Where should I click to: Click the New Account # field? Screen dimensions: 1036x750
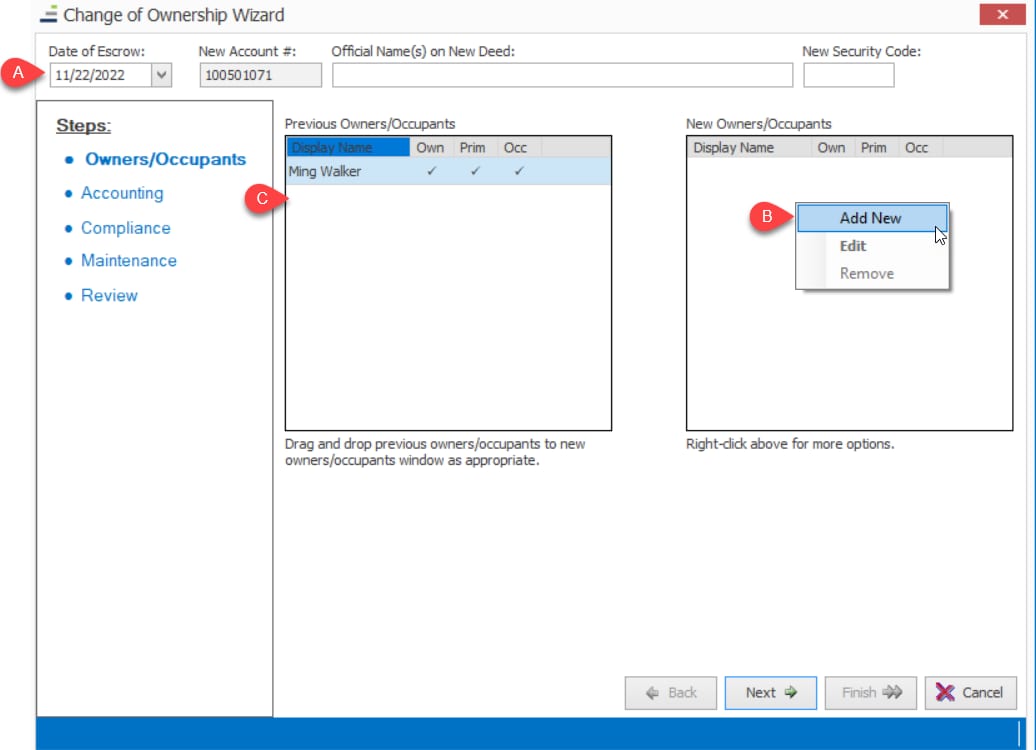pyautogui.click(x=260, y=75)
